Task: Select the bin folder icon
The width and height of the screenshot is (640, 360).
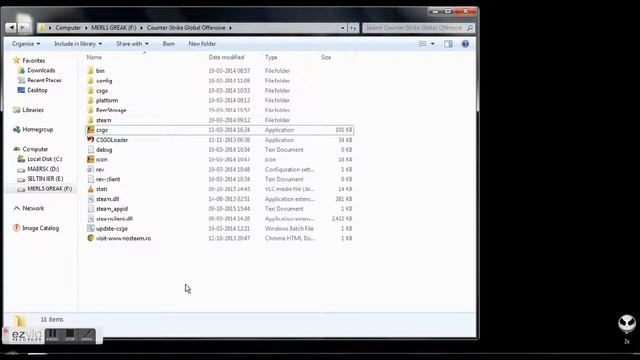Action: click(91, 71)
